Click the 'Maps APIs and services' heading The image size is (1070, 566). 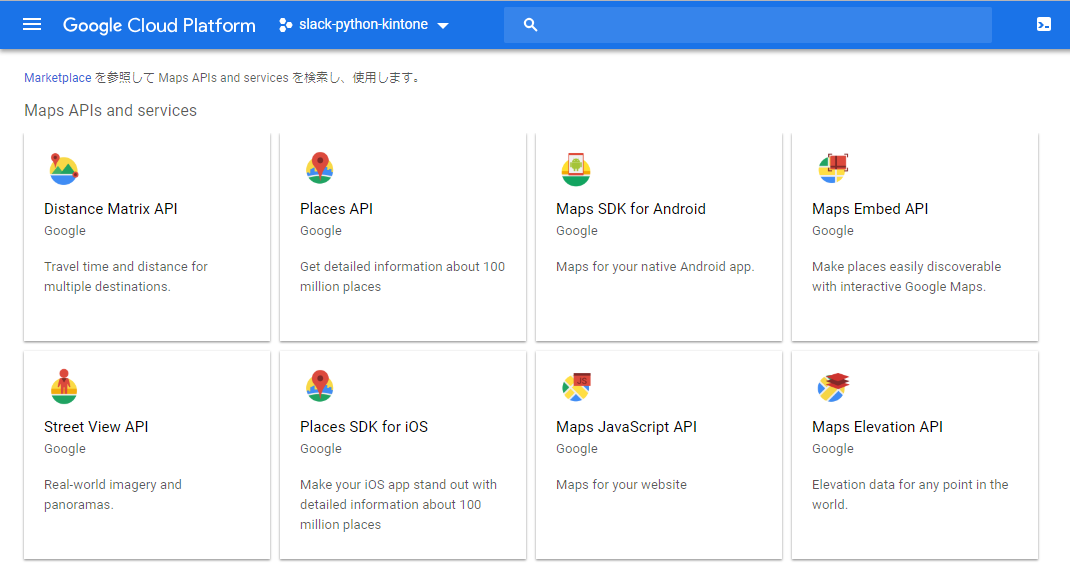point(111,111)
